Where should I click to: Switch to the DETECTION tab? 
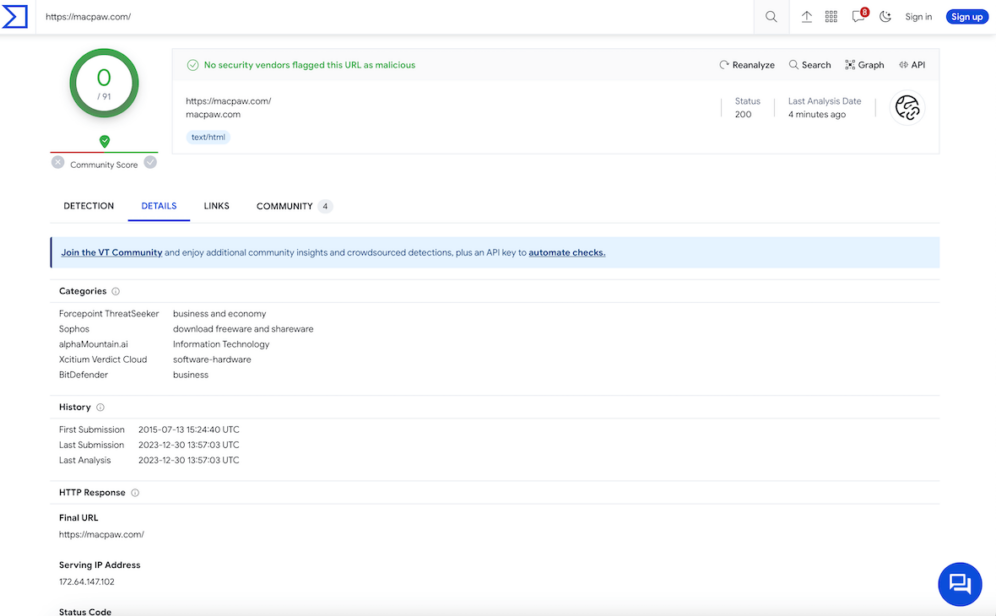coord(88,206)
